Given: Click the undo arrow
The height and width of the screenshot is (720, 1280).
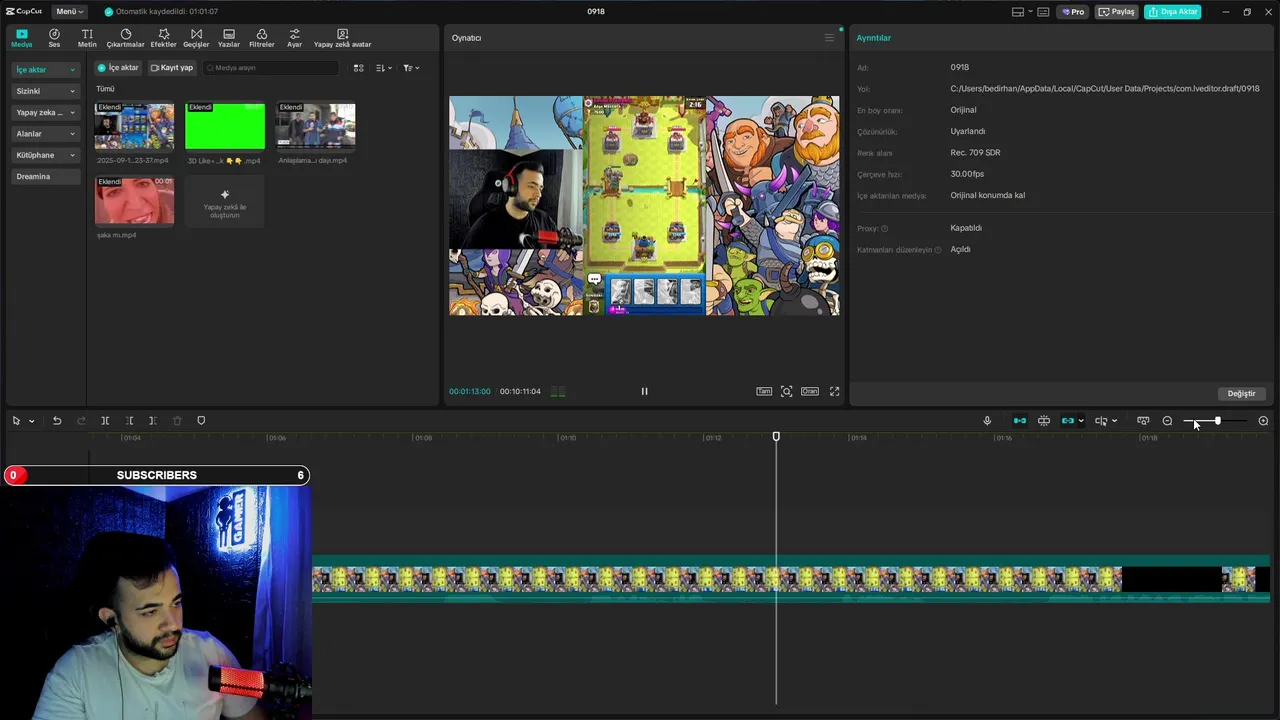Looking at the screenshot, I should click(57, 421).
